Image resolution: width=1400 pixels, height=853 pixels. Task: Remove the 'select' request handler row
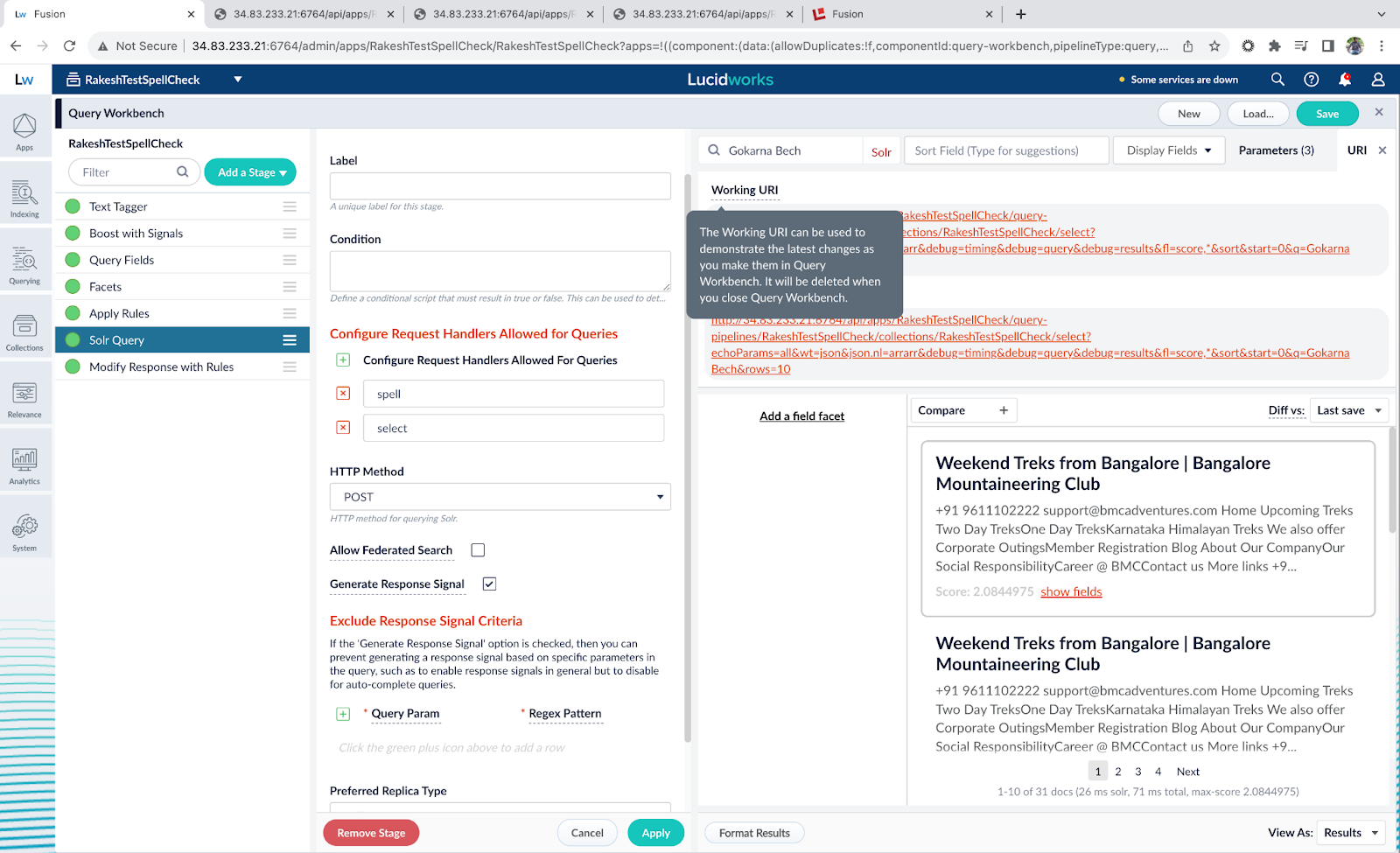(343, 428)
